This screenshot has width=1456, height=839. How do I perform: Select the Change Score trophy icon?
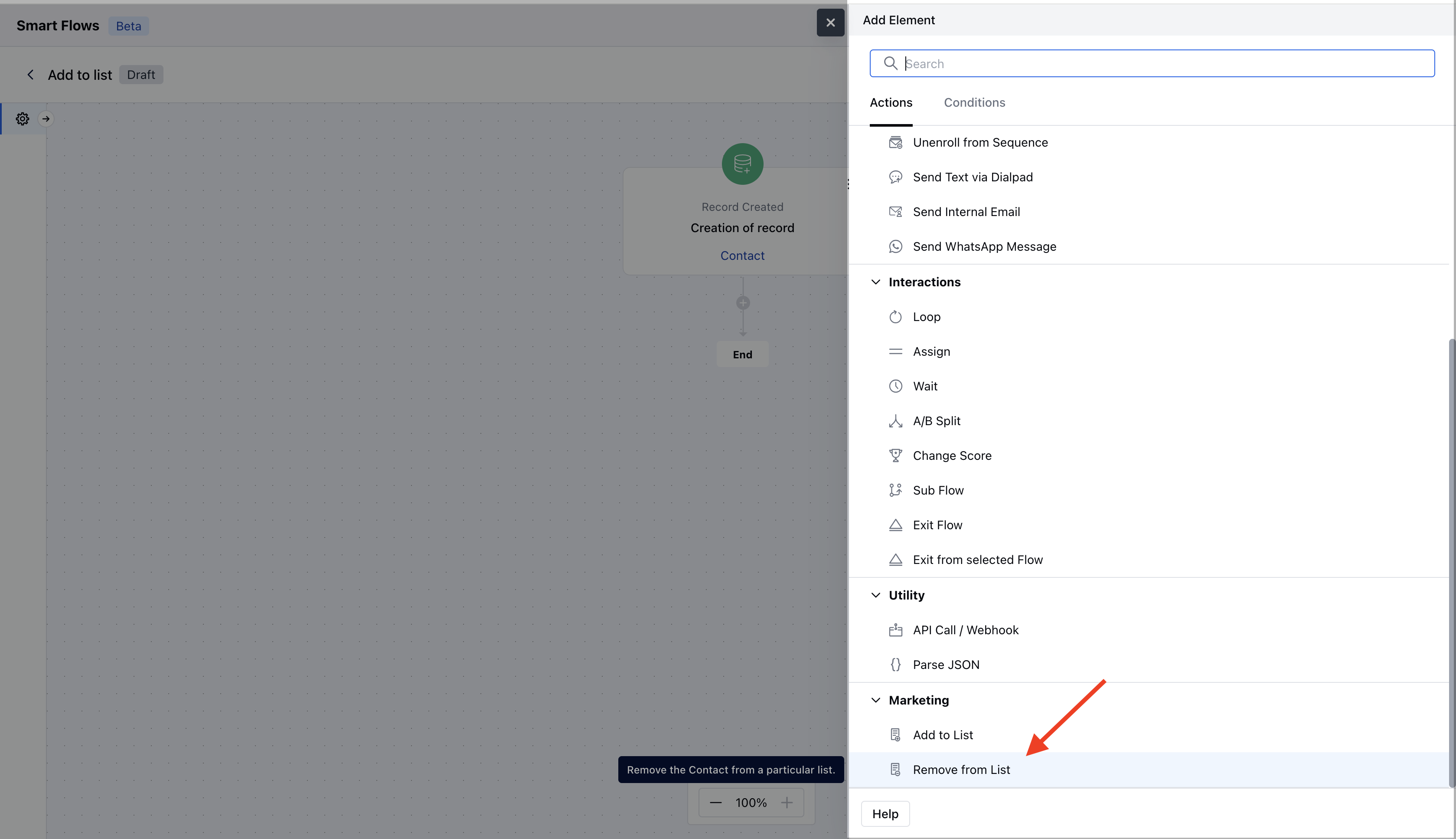(896, 455)
